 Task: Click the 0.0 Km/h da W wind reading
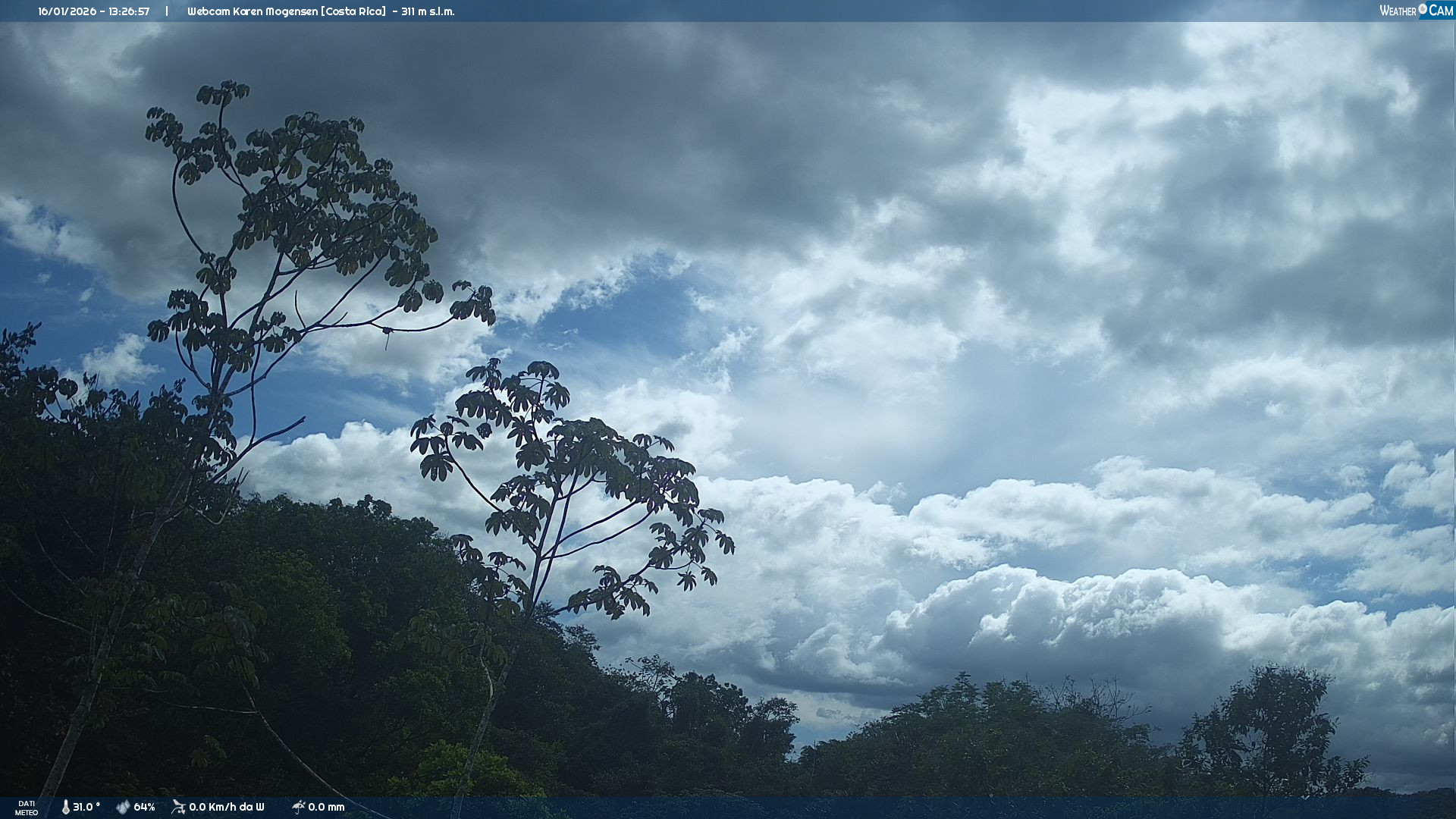pos(226,807)
